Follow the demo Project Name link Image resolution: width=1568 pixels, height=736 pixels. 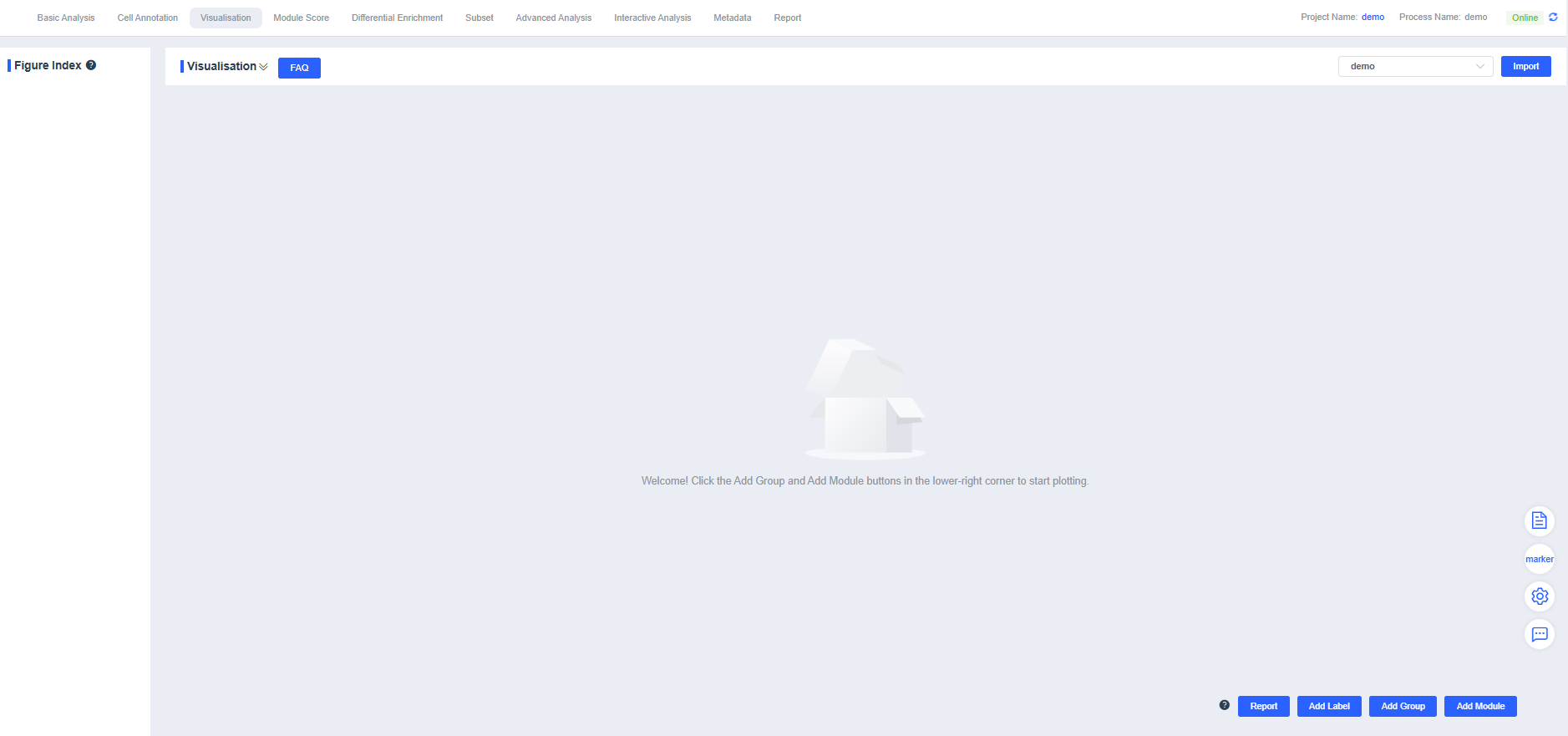(1373, 17)
